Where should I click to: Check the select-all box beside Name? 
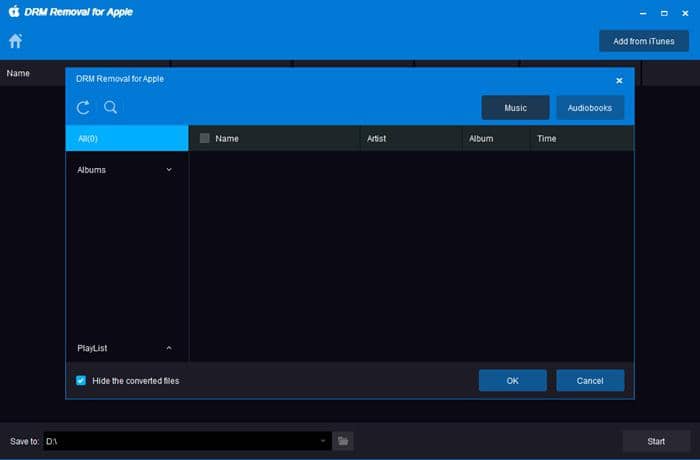pos(204,138)
